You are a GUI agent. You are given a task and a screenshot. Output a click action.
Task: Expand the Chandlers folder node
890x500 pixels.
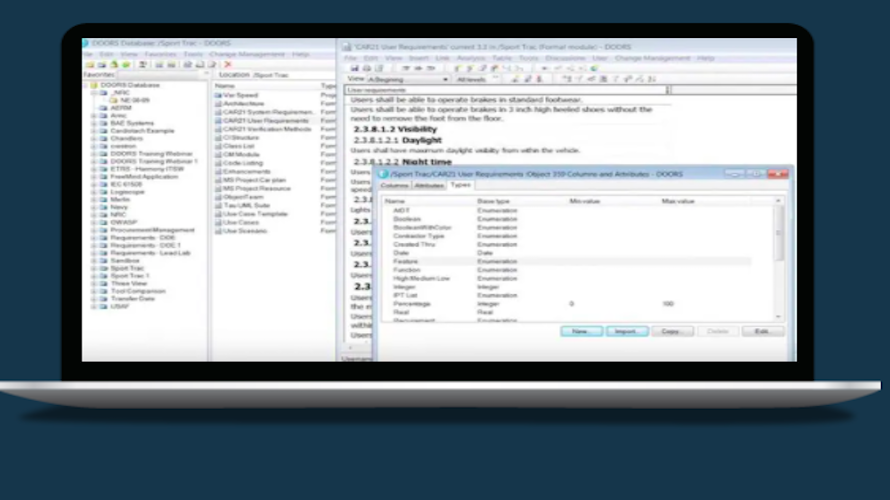pyautogui.click(x=94, y=138)
